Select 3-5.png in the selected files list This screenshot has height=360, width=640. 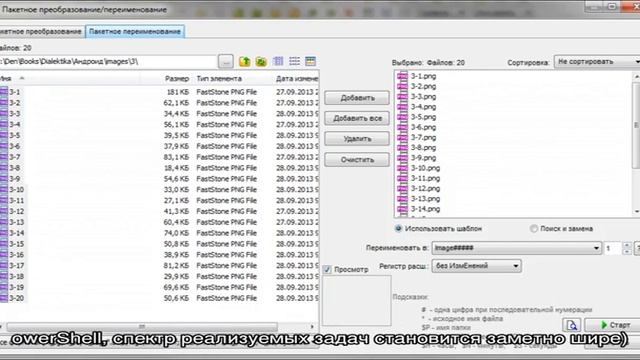423,117
